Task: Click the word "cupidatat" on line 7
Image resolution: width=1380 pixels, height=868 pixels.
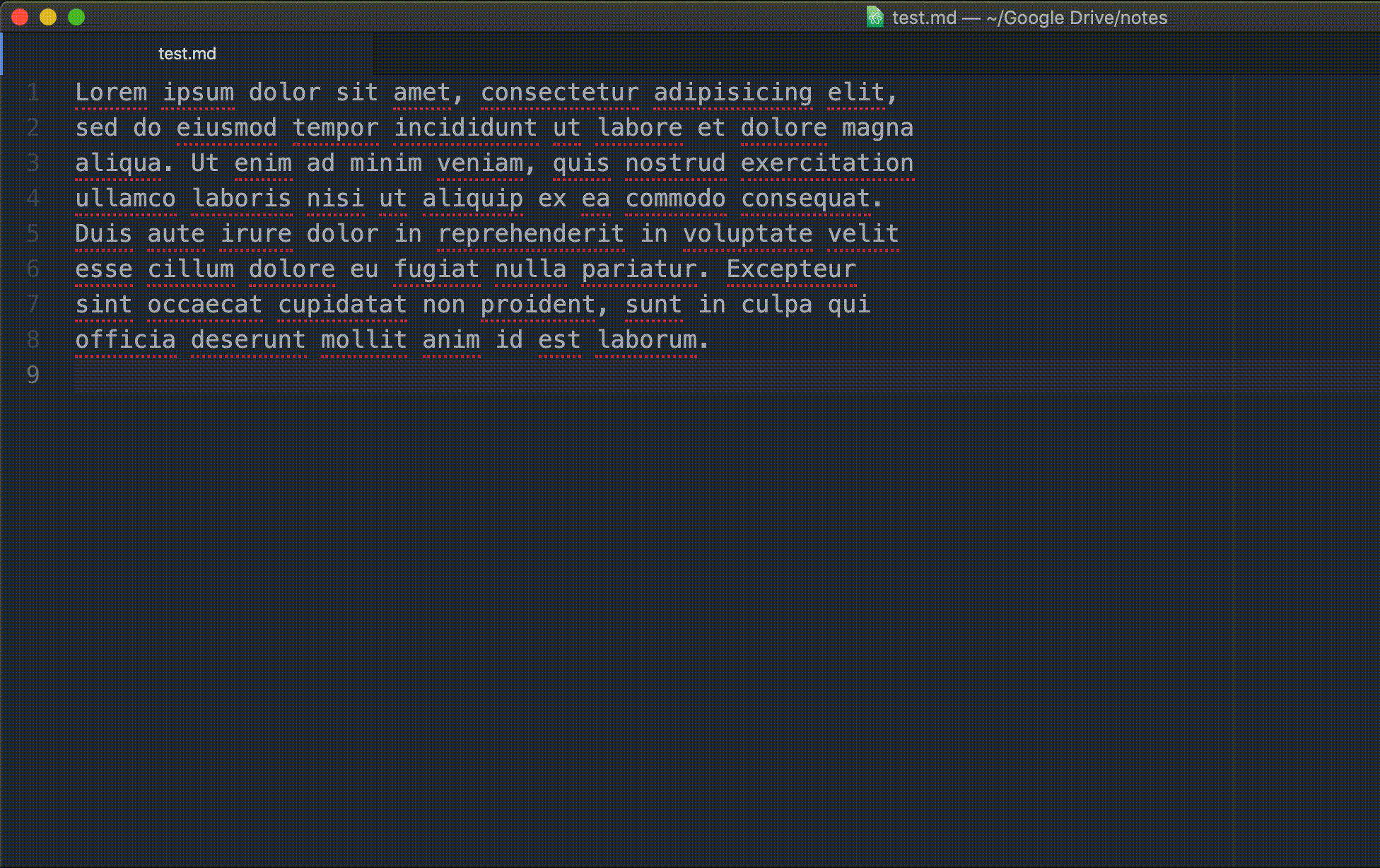Action: pos(342,305)
